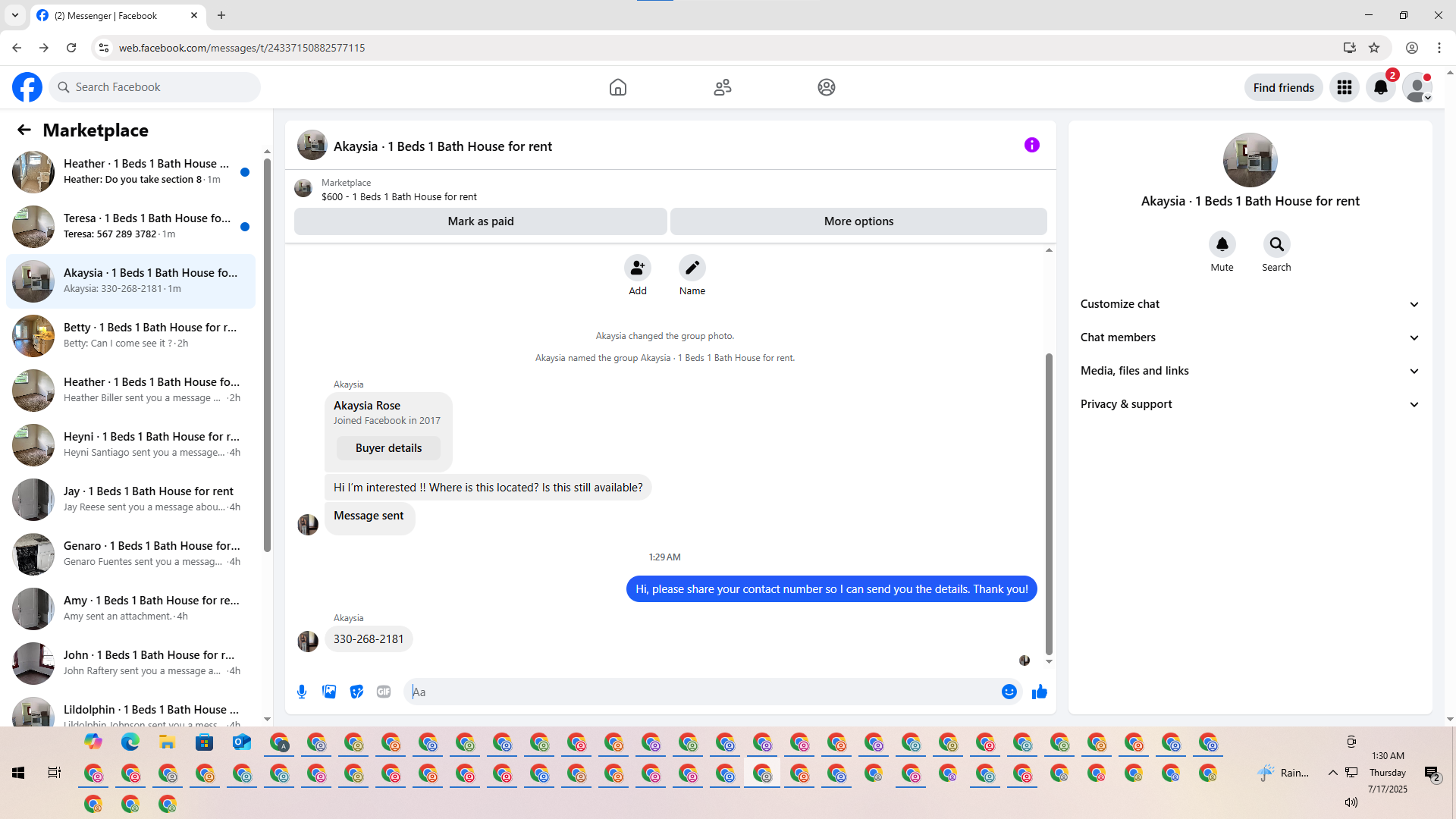The height and width of the screenshot is (819, 1456).
Task: Open Outlook from the taskbar
Action: tap(242, 742)
